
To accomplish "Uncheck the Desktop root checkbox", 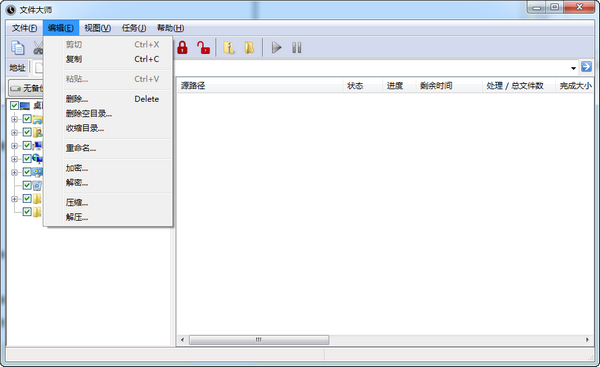I will [x=15, y=106].
